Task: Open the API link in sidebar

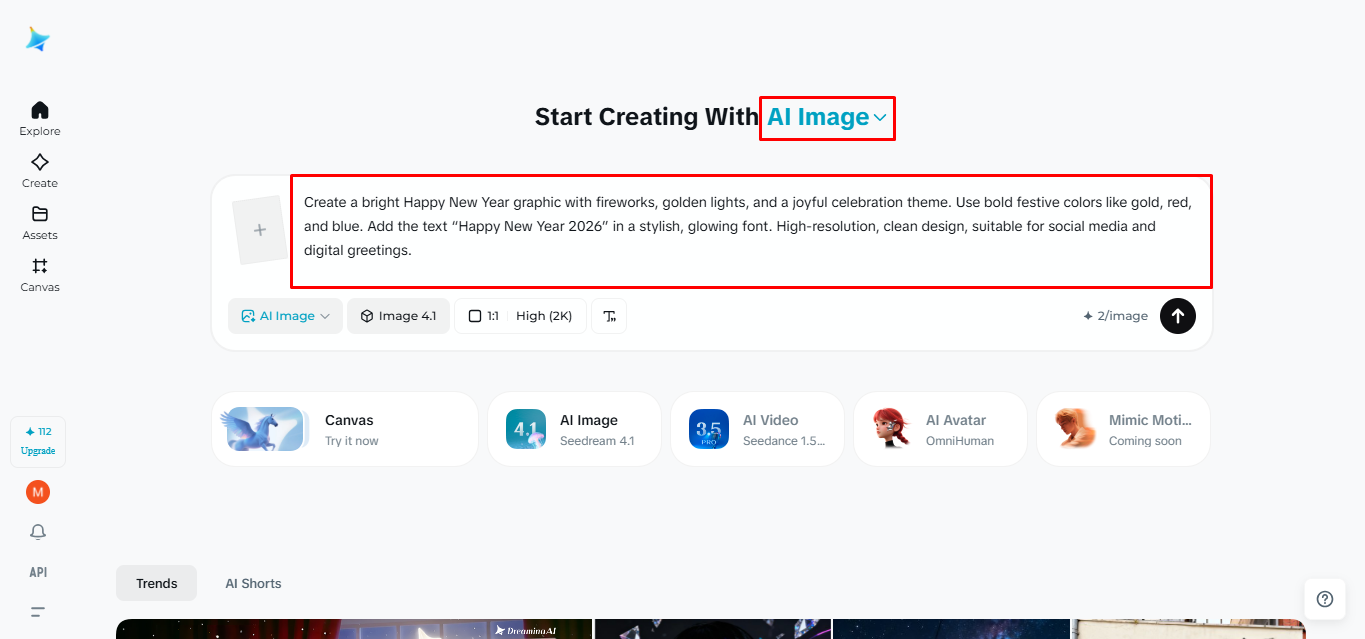Action: point(38,572)
